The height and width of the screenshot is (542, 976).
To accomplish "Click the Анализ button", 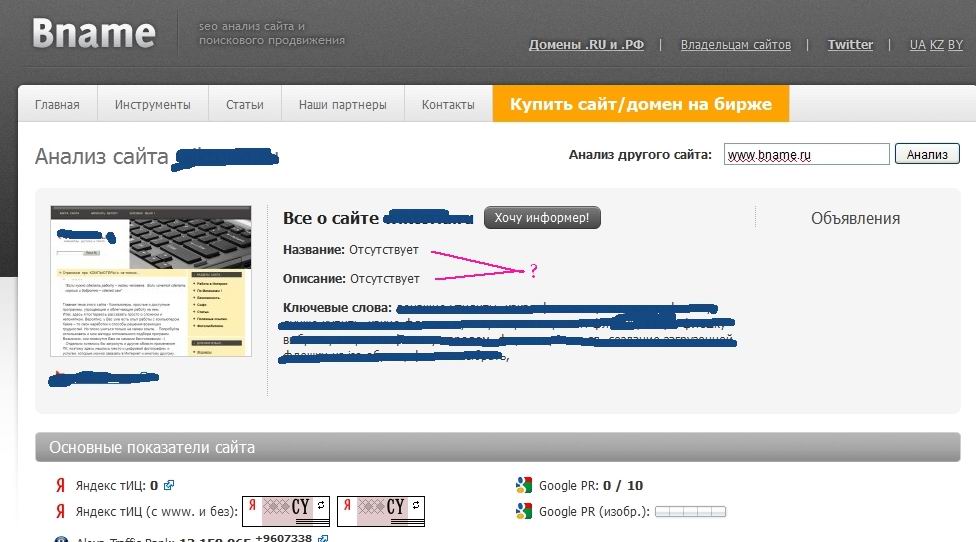I will [927, 154].
